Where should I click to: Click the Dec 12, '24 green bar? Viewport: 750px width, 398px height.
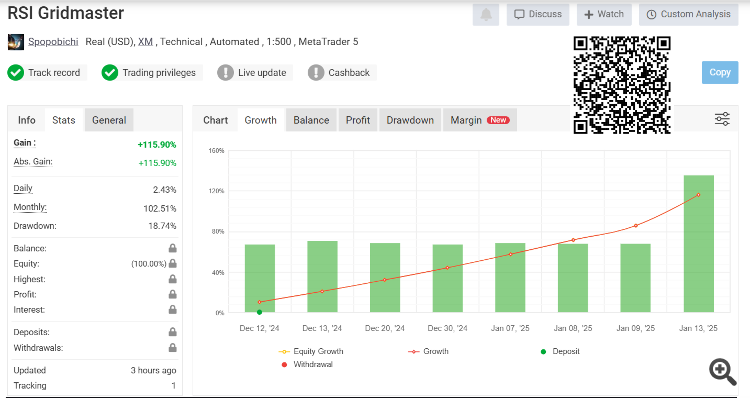tap(260, 278)
